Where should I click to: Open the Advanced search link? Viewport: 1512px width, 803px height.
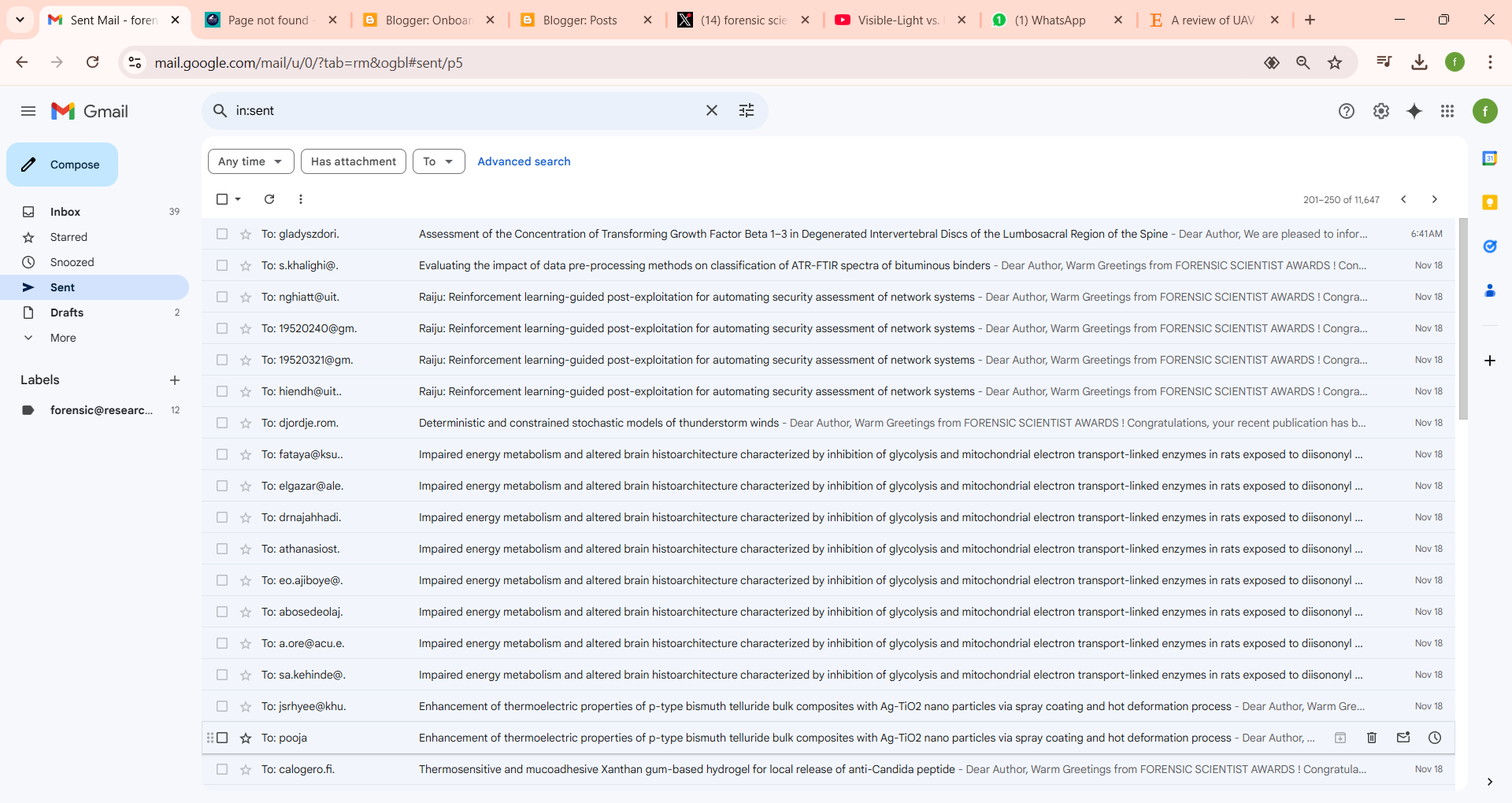click(524, 161)
